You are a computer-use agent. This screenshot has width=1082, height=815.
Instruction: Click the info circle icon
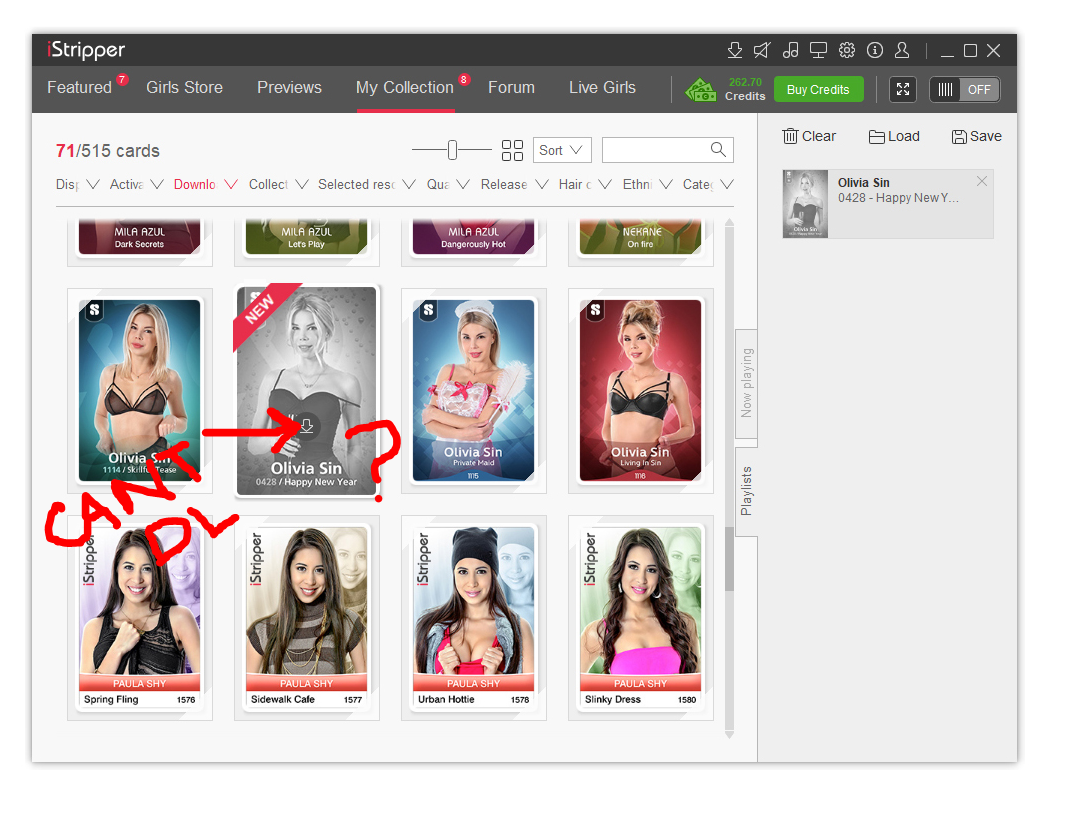[x=875, y=51]
